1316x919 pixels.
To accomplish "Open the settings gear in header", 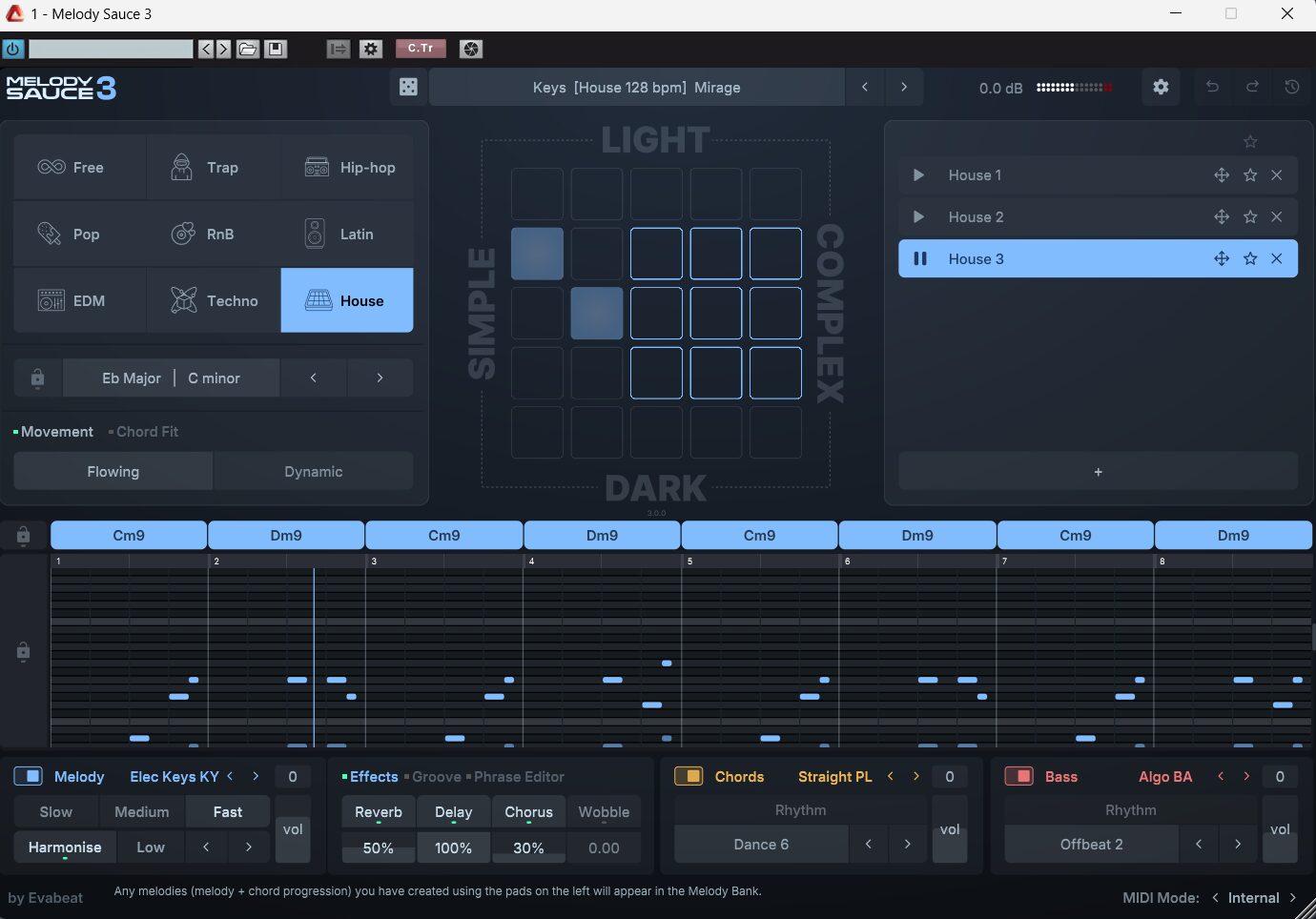I will [x=1161, y=88].
